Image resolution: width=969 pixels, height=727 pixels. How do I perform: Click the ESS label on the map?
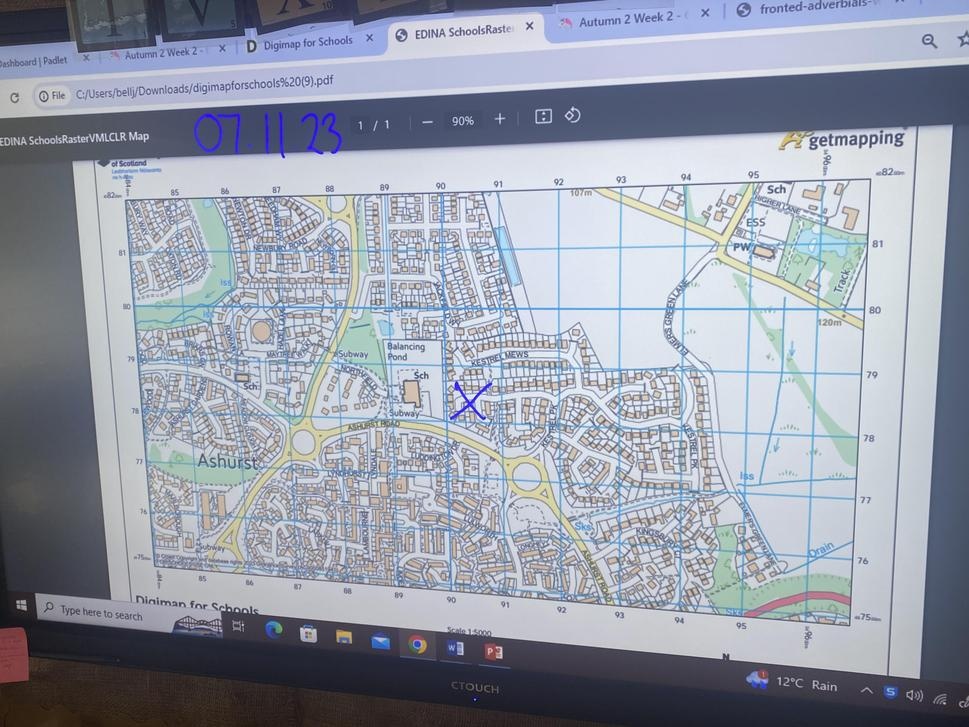pos(756,222)
